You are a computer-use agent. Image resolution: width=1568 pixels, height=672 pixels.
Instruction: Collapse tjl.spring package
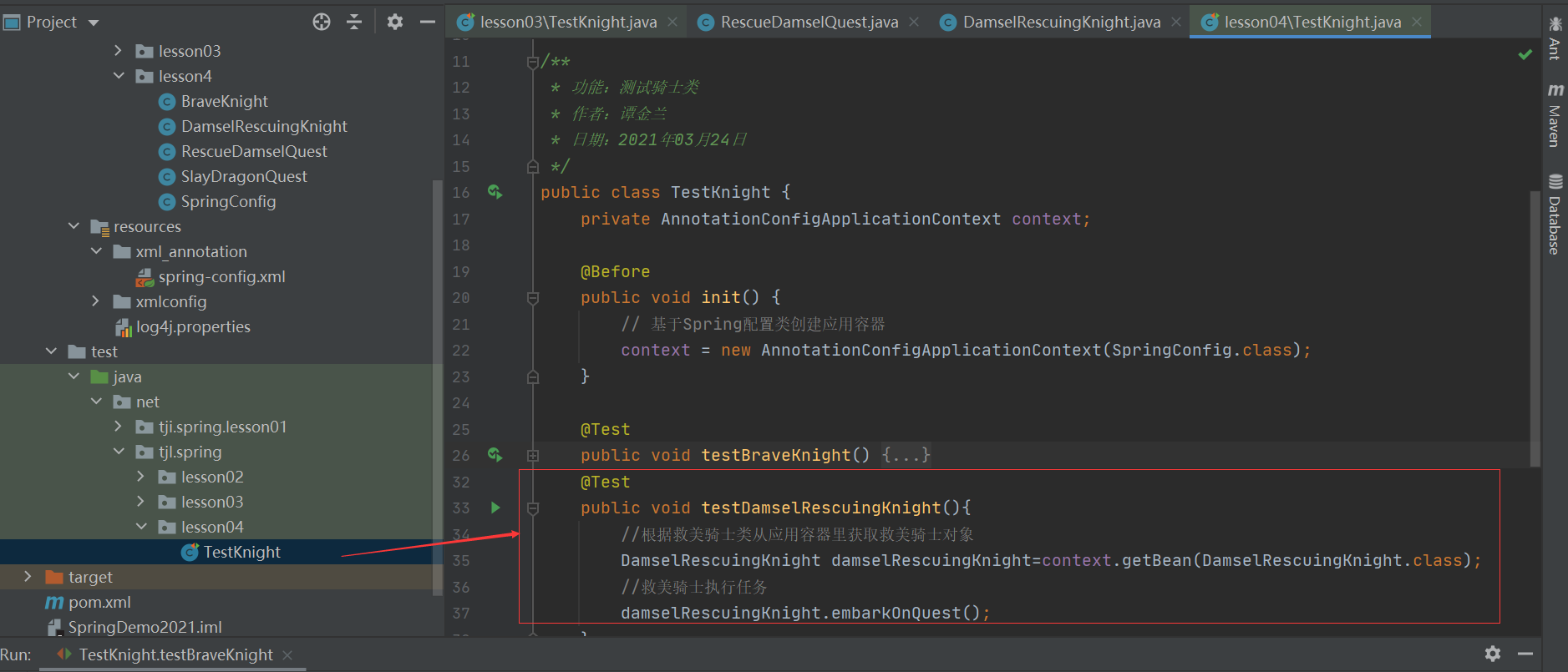click(119, 452)
